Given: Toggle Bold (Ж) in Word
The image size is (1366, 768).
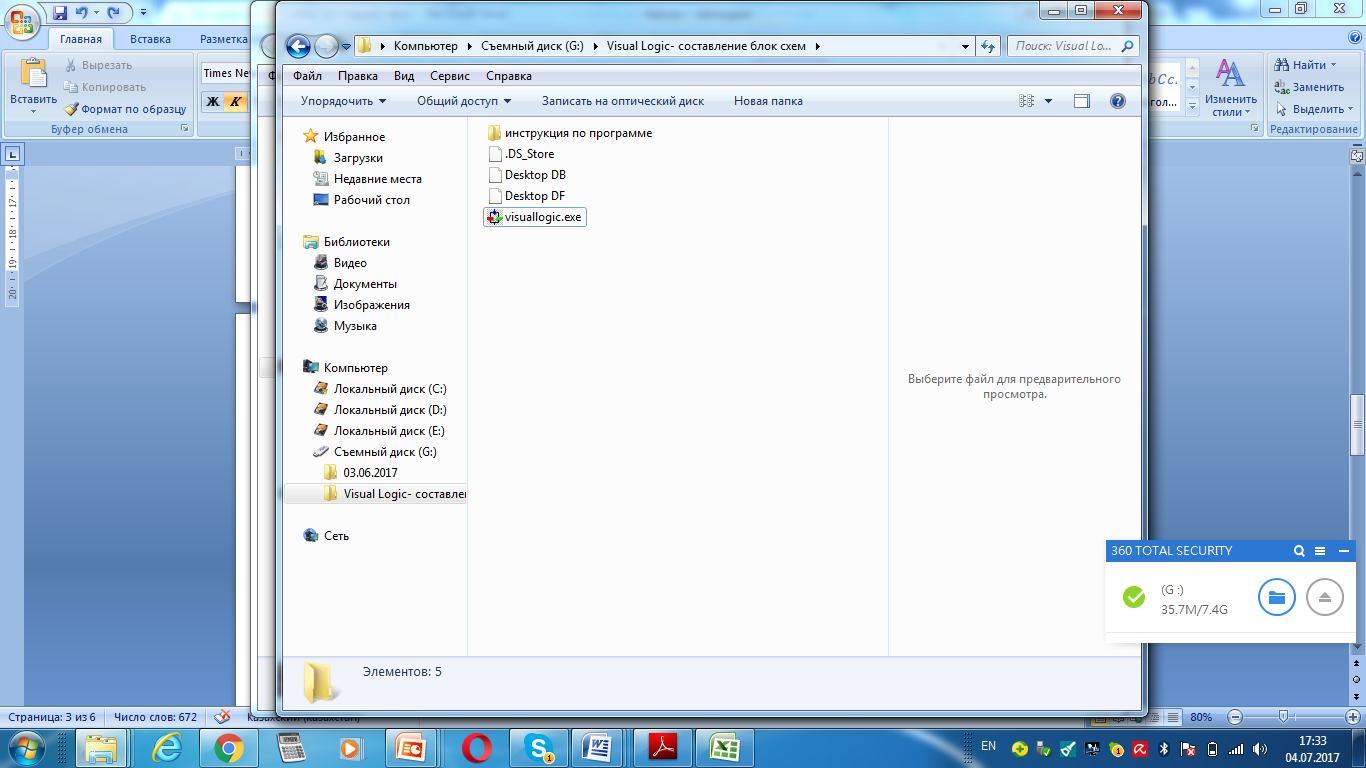Looking at the screenshot, I should coord(213,101).
